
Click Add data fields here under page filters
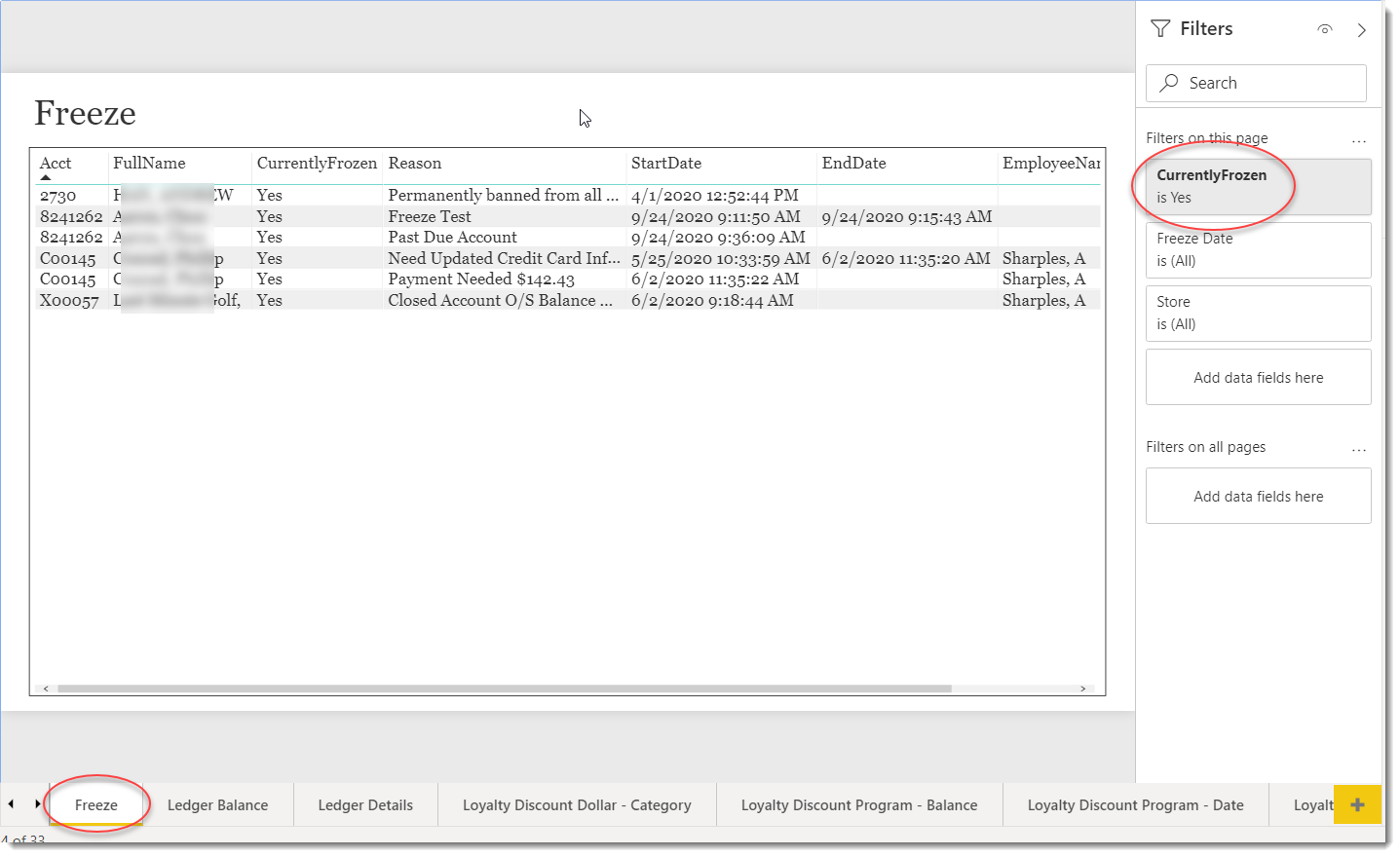click(1259, 377)
